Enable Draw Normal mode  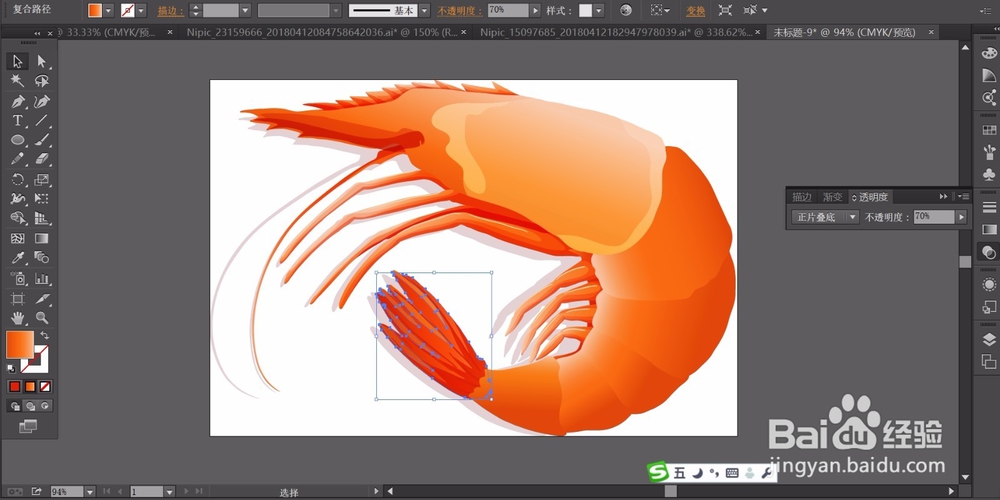pyautogui.click(x=15, y=406)
